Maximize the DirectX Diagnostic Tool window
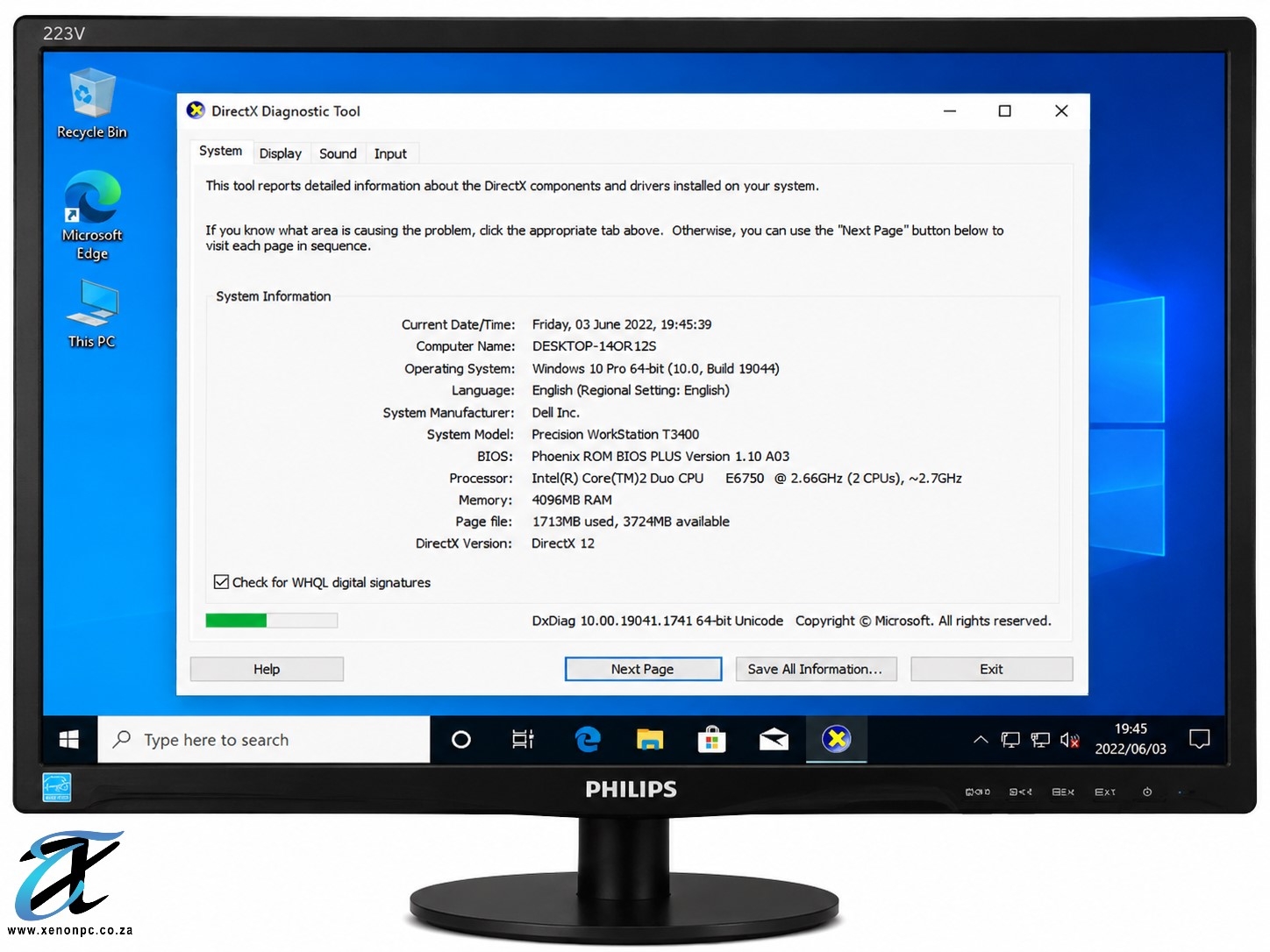Image resolution: width=1270 pixels, height=952 pixels. [x=1005, y=111]
